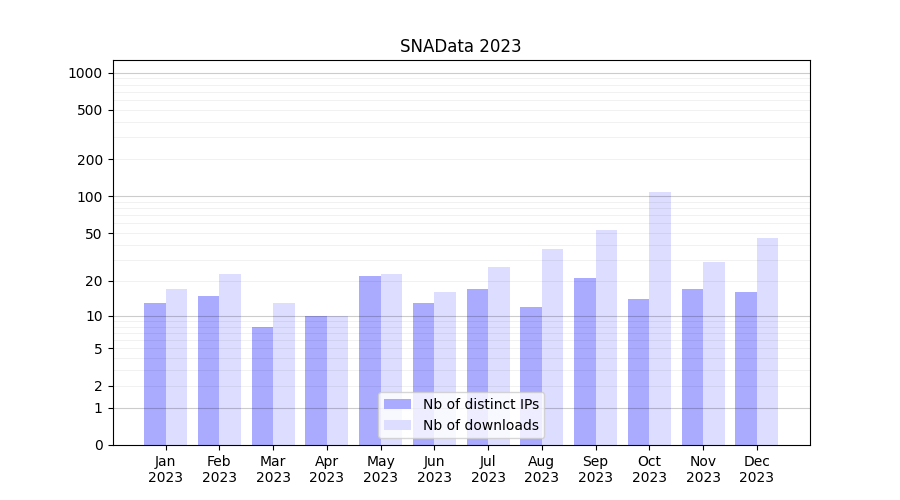Click the Sep 2023 distinct IPs bar
The width and height of the screenshot is (900, 500).
click(585, 361)
